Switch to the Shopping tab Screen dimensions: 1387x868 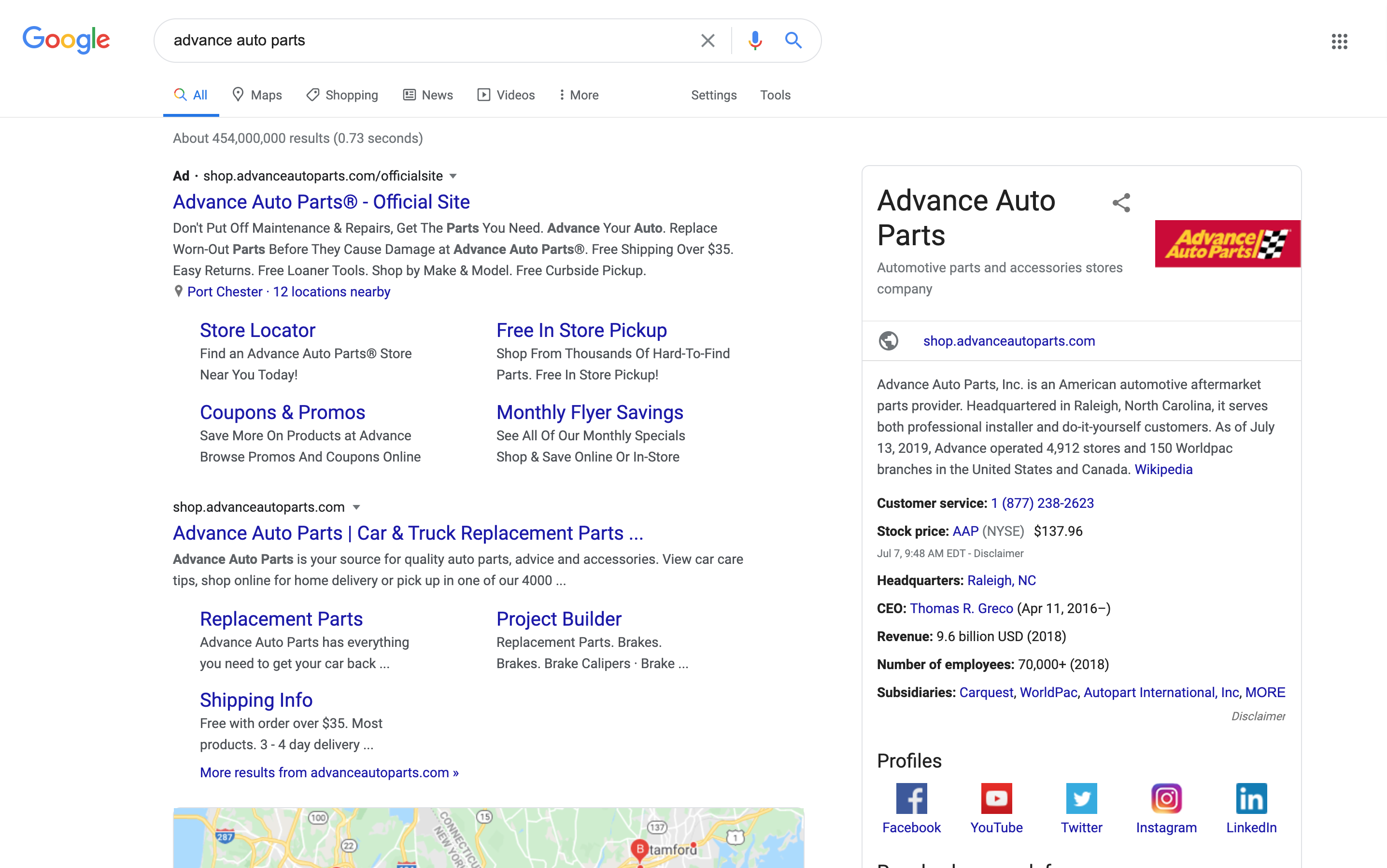pos(342,95)
